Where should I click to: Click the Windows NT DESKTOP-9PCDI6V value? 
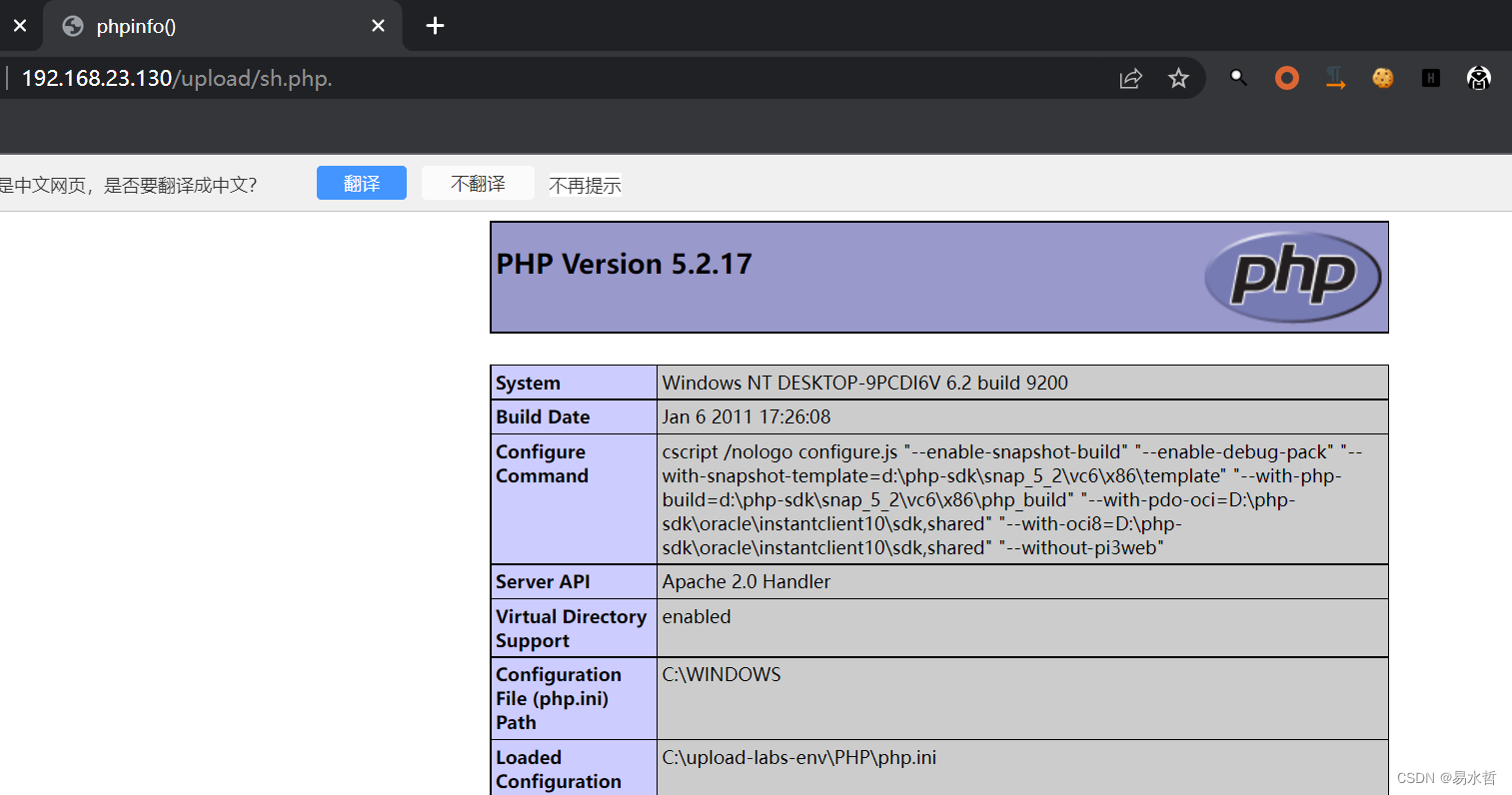(x=864, y=383)
